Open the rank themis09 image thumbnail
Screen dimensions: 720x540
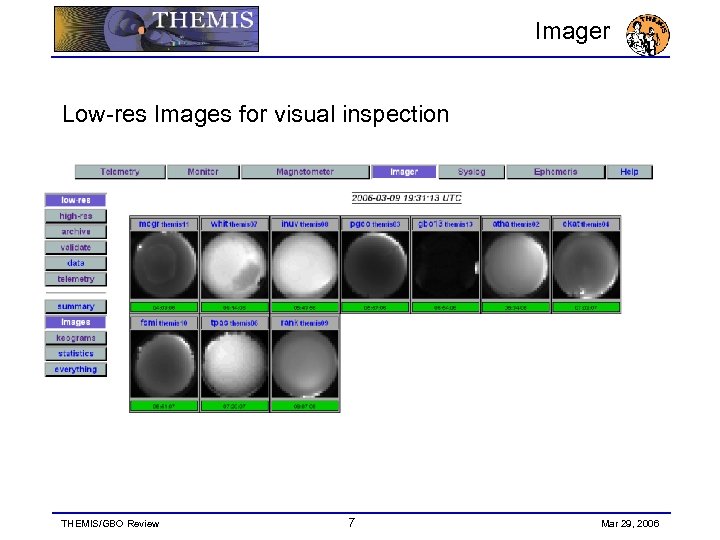coord(305,364)
